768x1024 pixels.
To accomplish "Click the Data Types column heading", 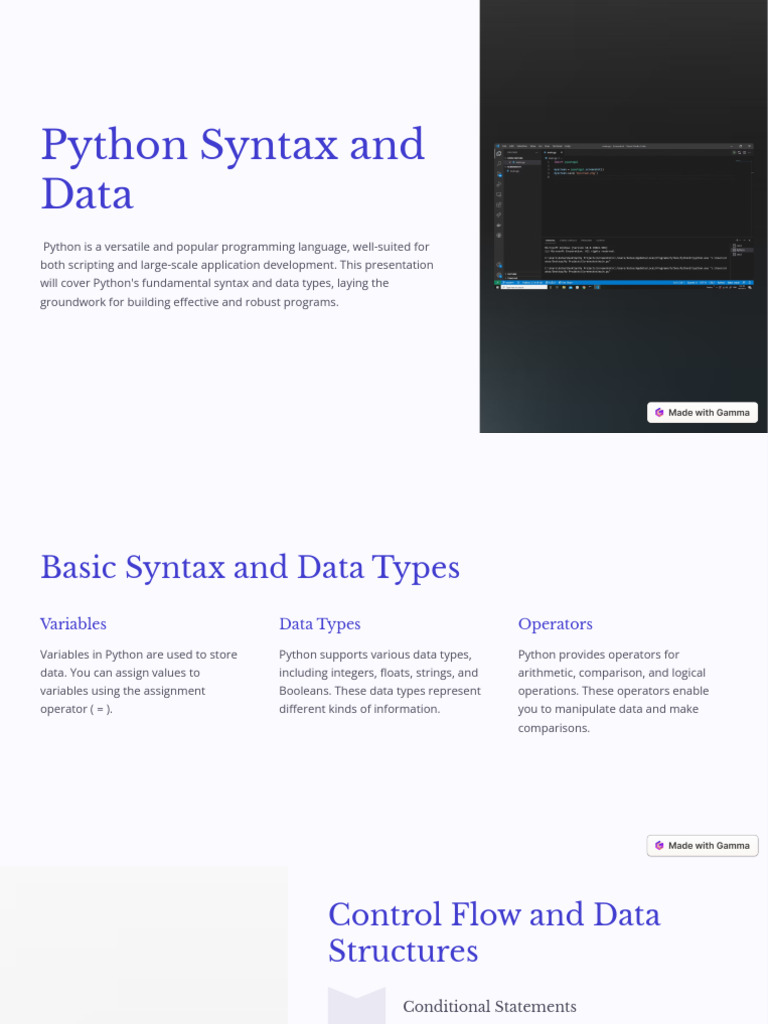I will click(x=319, y=623).
